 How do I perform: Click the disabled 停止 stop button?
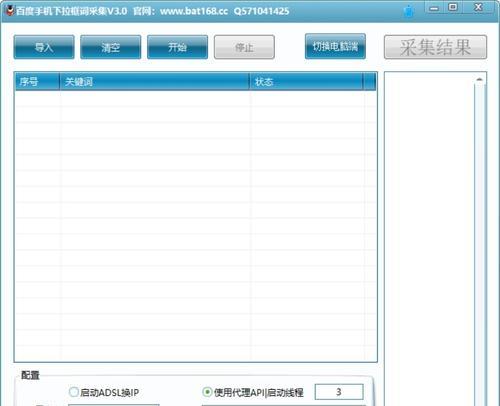(244, 47)
